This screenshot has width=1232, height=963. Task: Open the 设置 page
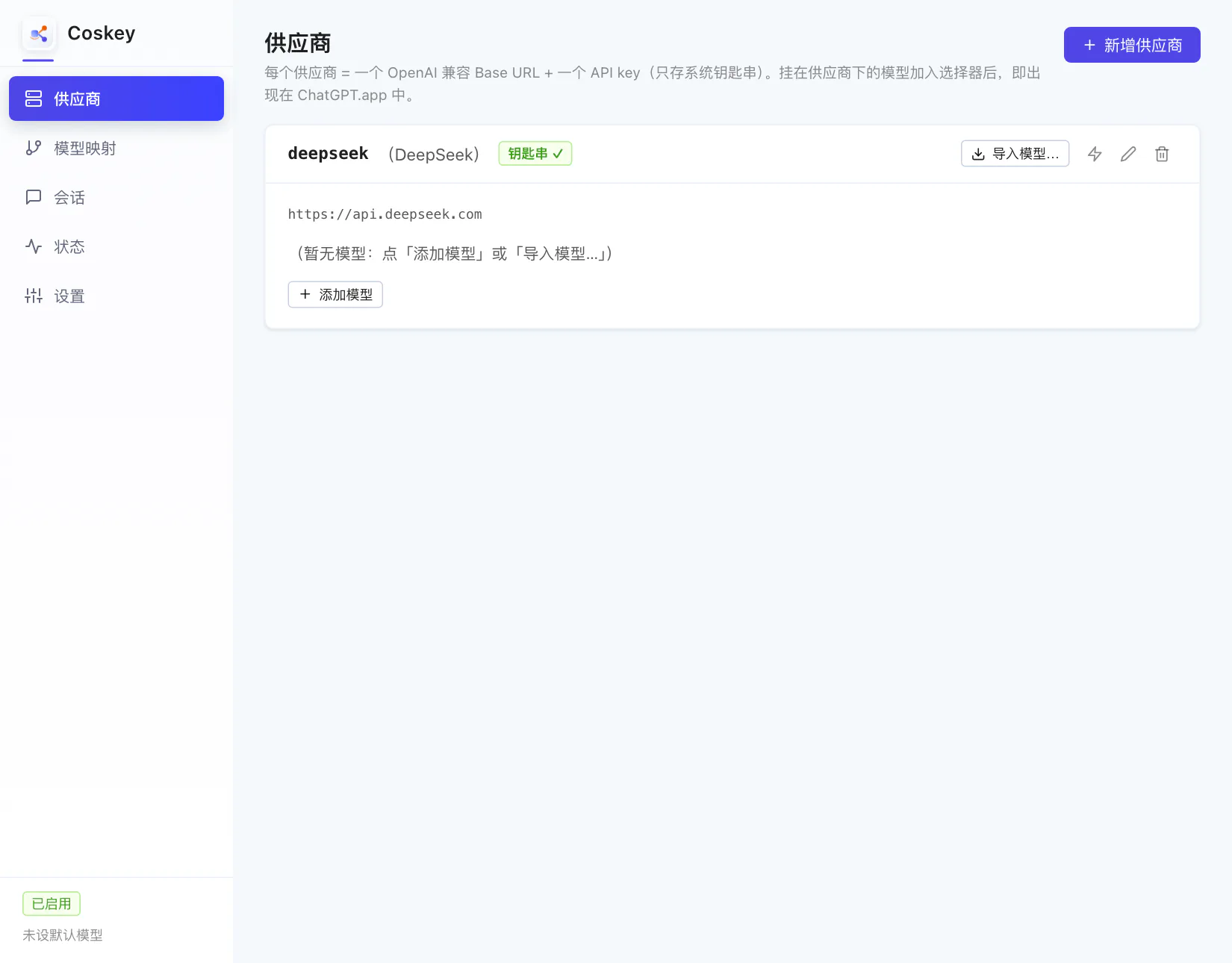click(116, 296)
